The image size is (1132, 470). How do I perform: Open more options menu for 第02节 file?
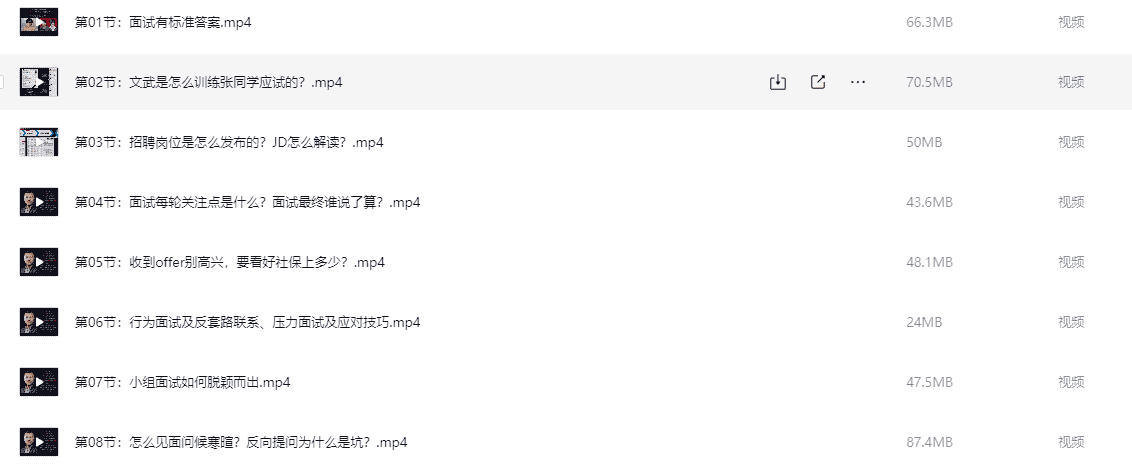click(x=858, y=82)
